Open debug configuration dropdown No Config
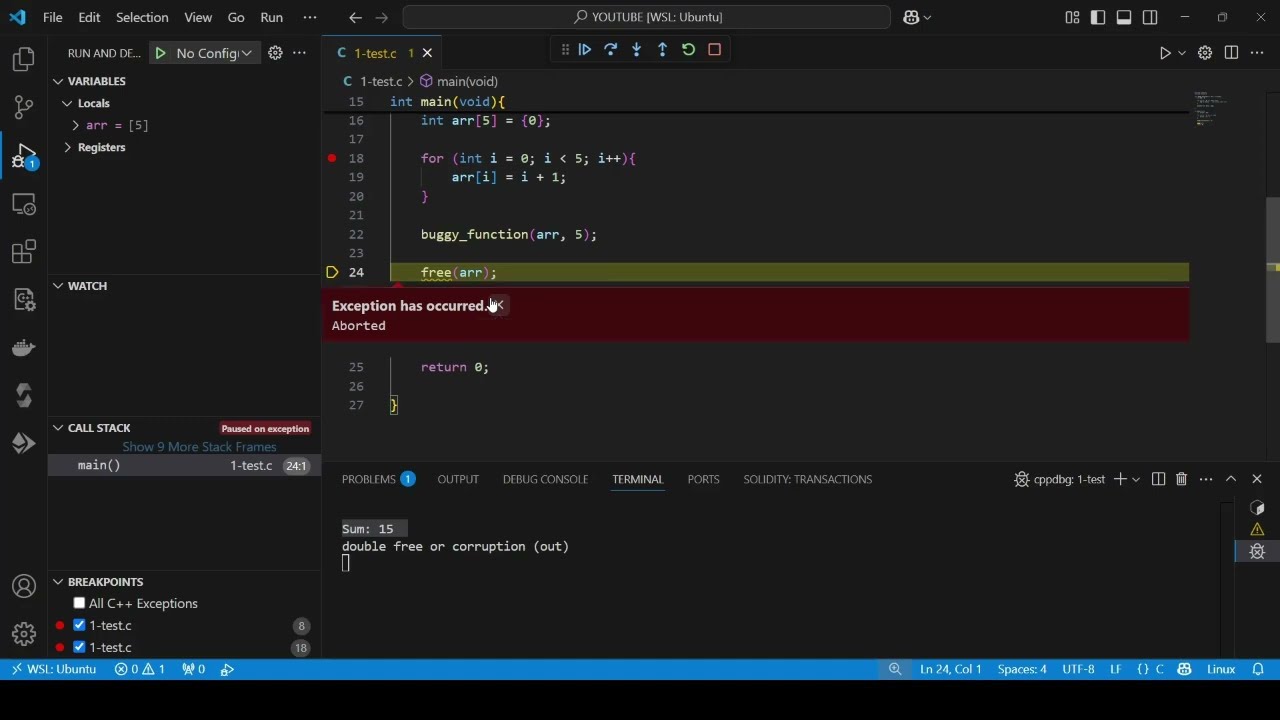The image size is (1280, 720). (214, 53)
